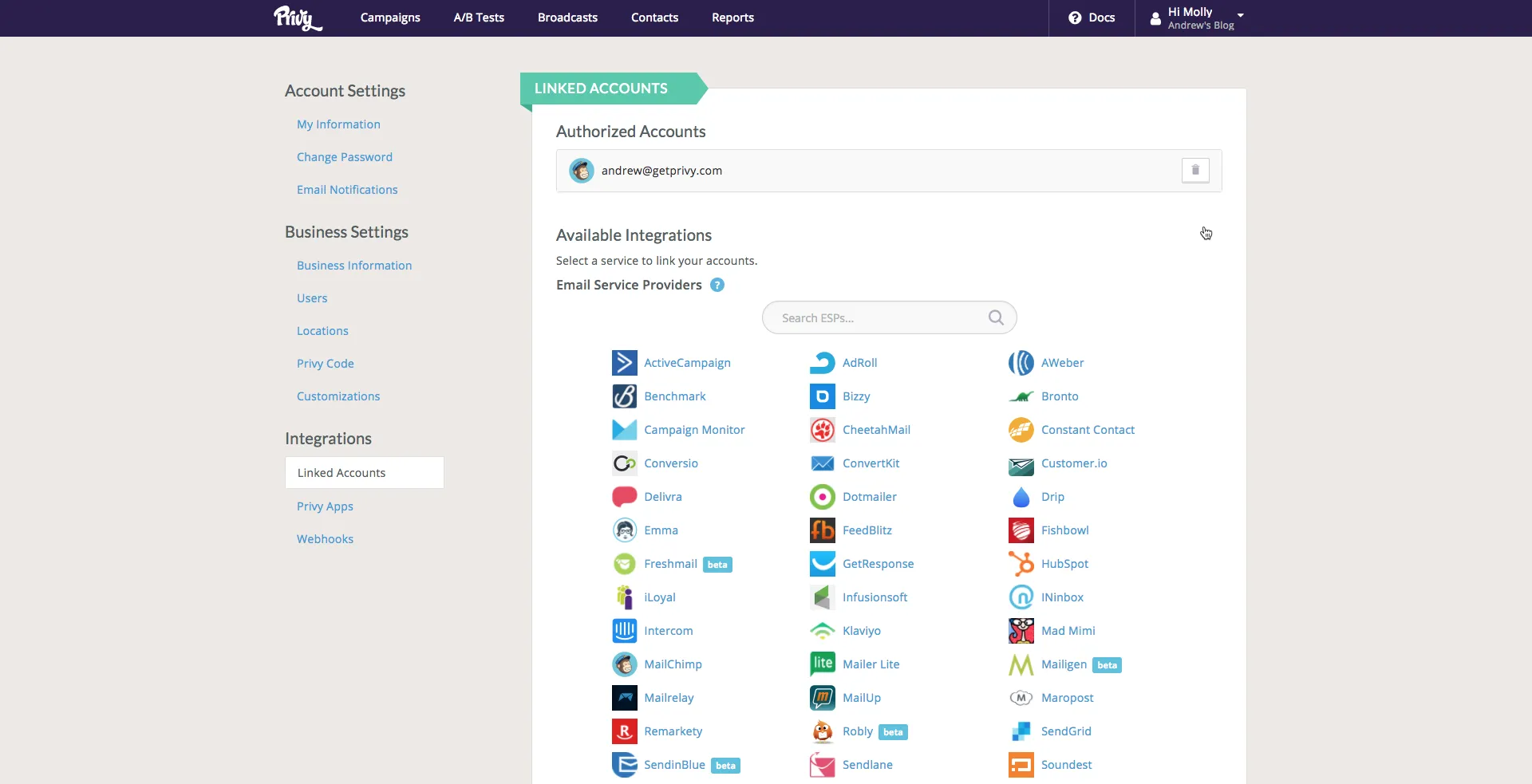
Task: Click the Intercom logo icon
Action: point(624,631)
